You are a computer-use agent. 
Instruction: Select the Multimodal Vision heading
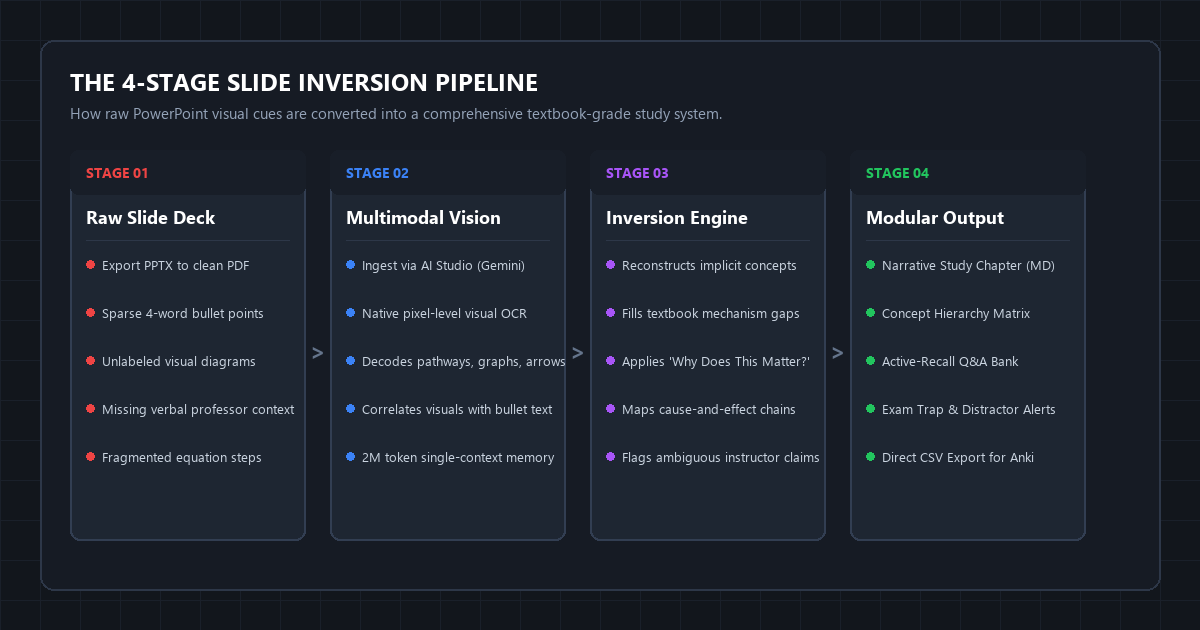[x=423, y=218]
